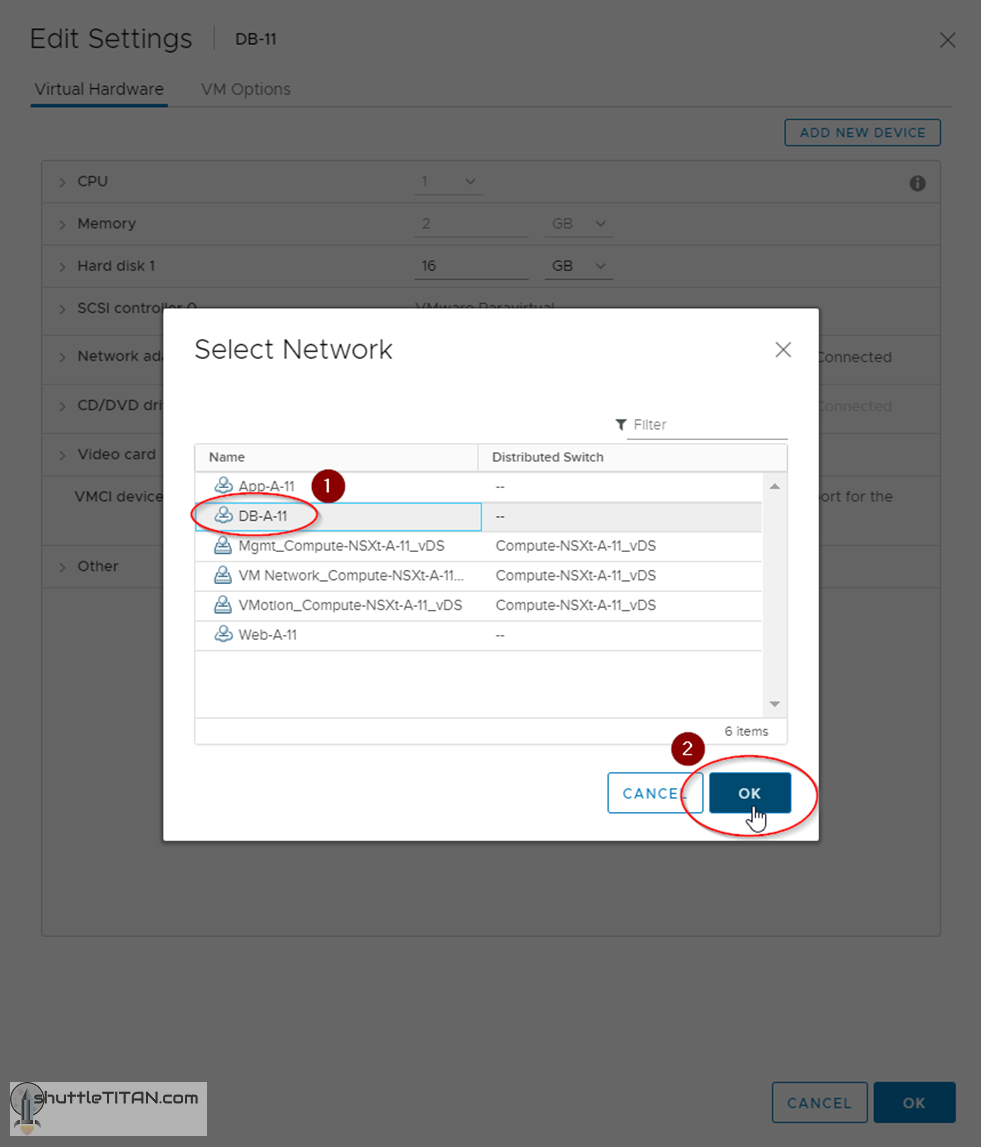The width and height of the screenshot is (981, 1147).
Task: Click the Web-A-11 network icon
Action: (x=223, y=635)
